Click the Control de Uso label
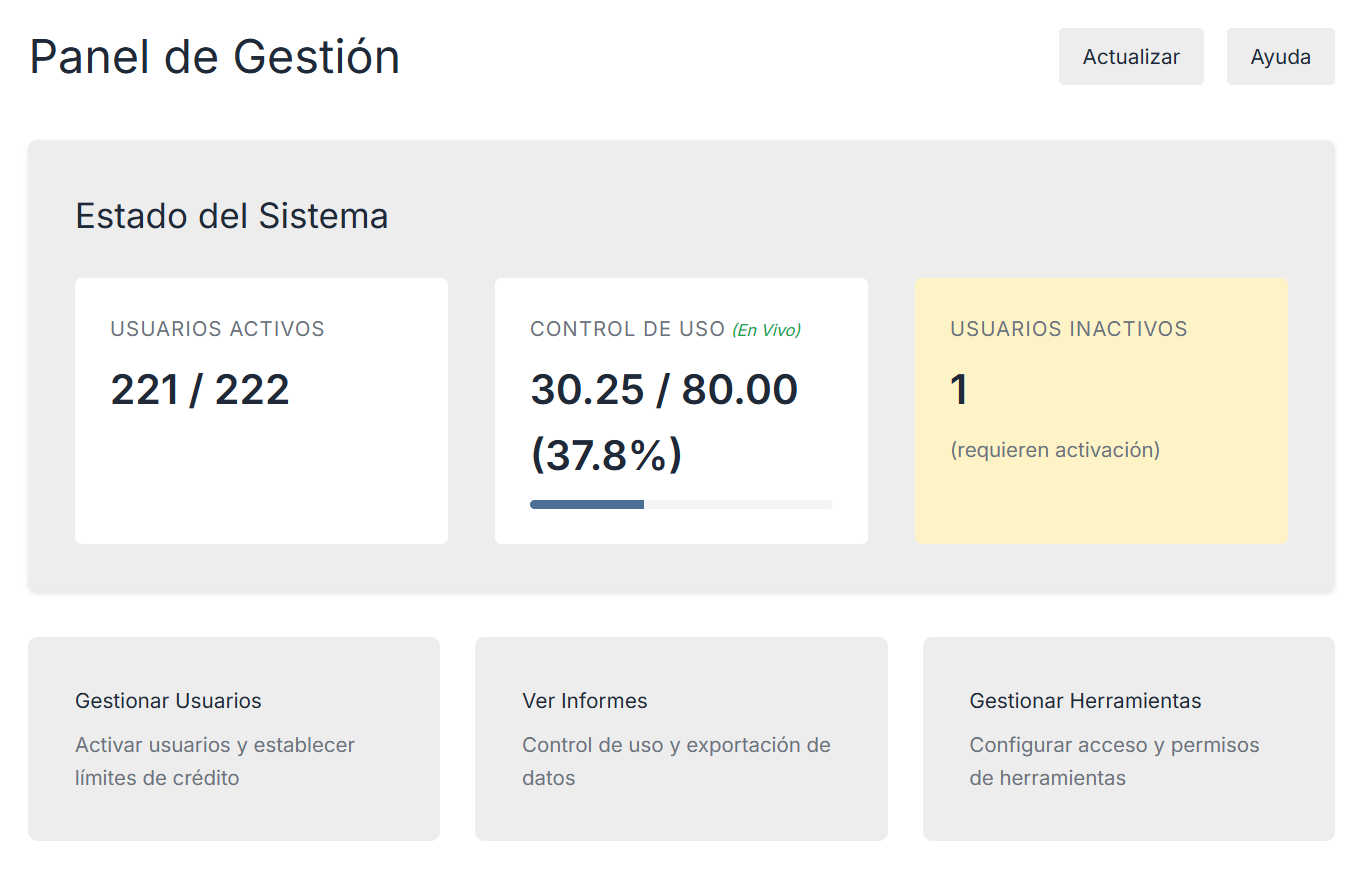This screenshot has height=878, width=1372. (x=627, y=329)
